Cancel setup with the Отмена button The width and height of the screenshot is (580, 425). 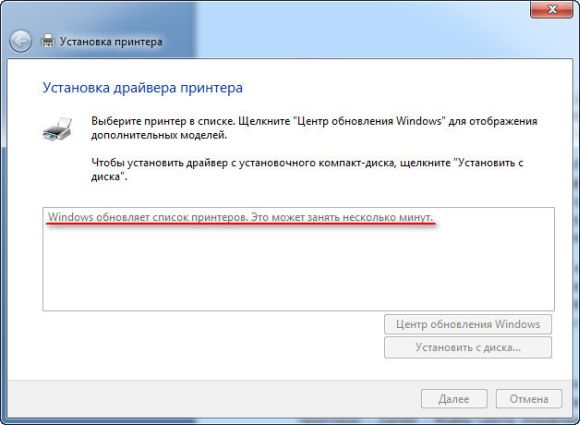(529, 399)
